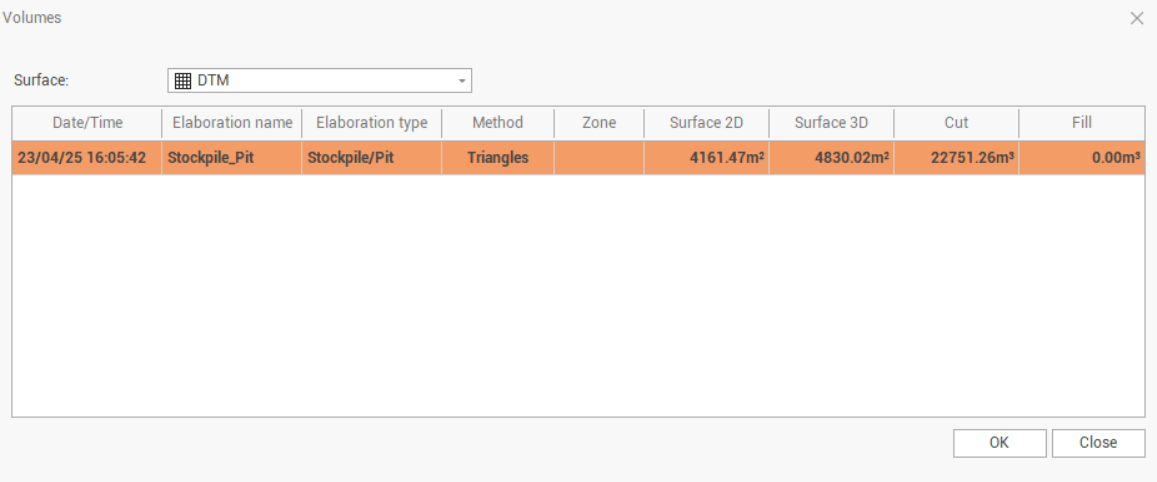
Task: Click the Triangles method cell
Action: point(497,158)
